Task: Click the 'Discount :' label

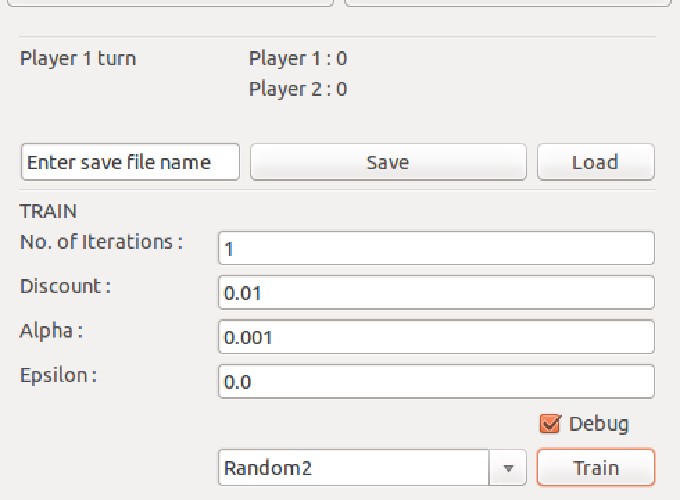Action: point(65,286)
